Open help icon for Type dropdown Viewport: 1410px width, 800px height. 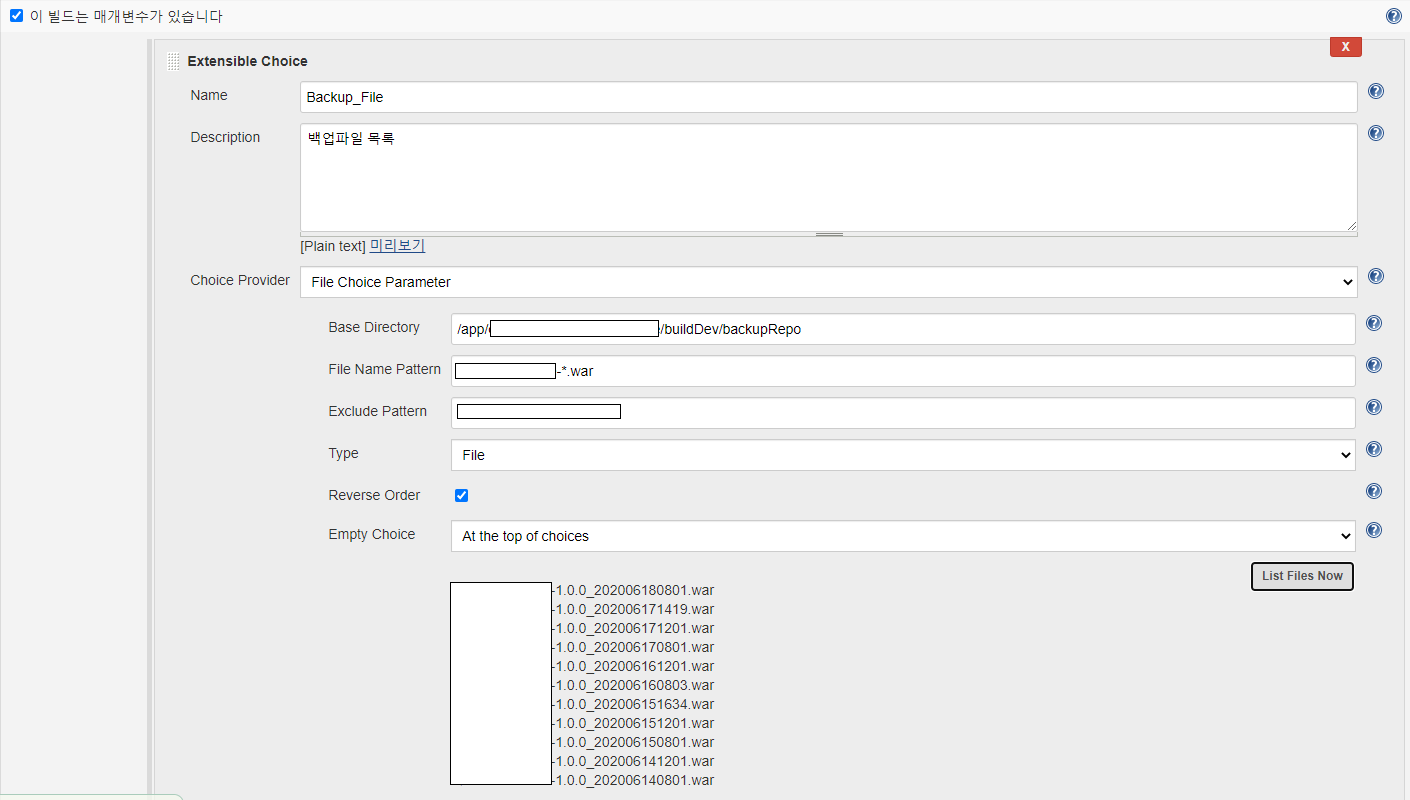[1374, 449]
